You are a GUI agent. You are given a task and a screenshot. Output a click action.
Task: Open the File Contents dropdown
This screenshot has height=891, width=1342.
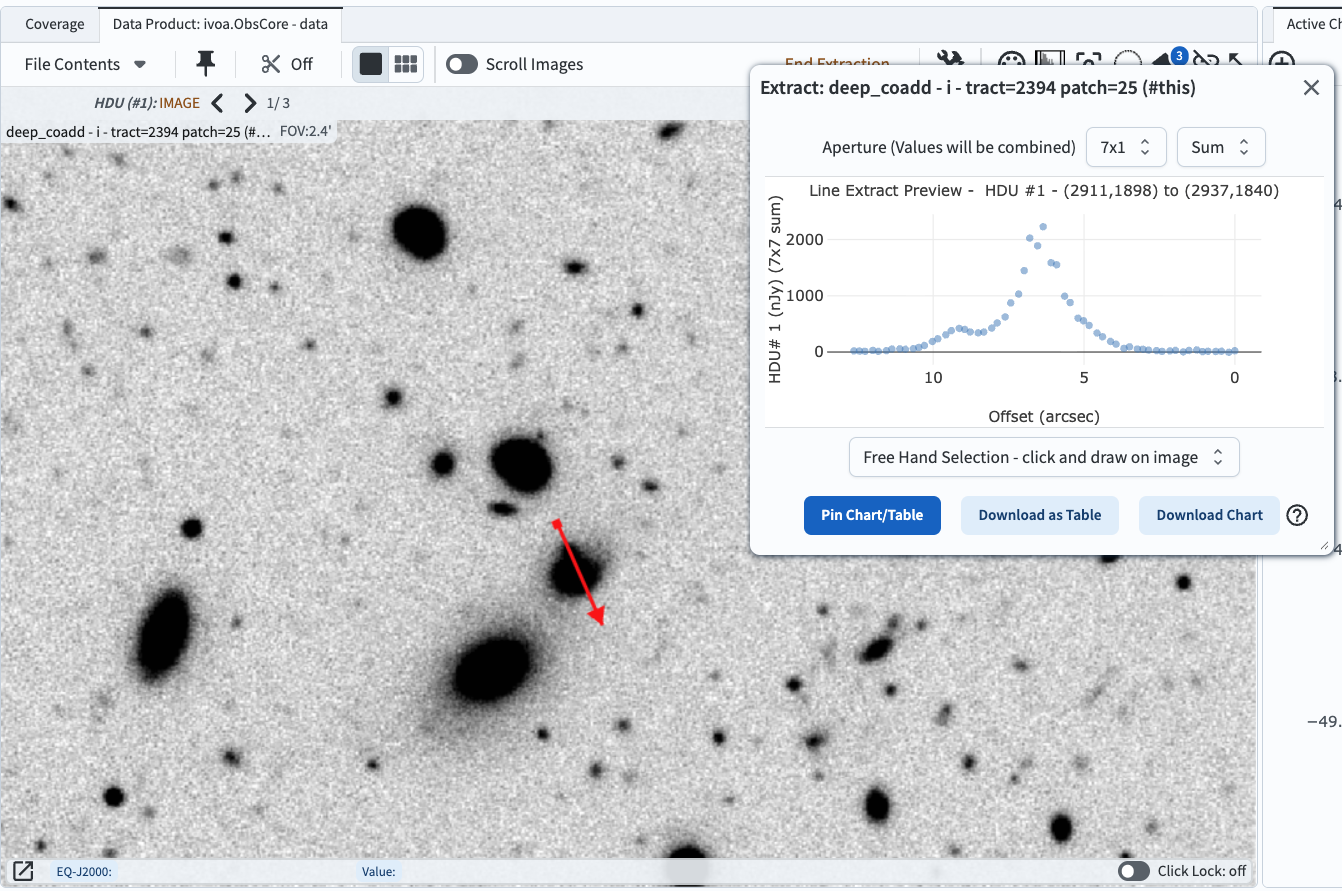[x=85, y=64]
